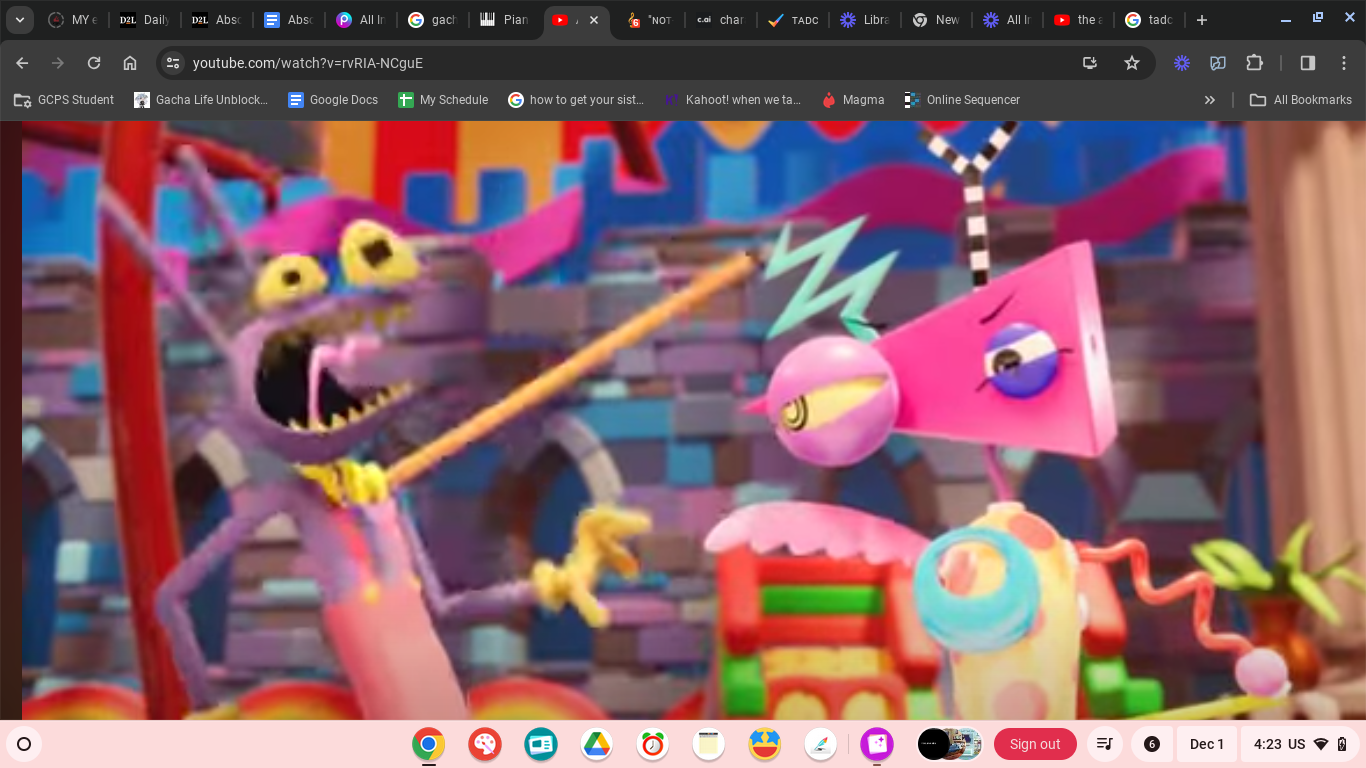Open the My Schedule bookmark

click(443, 100)
